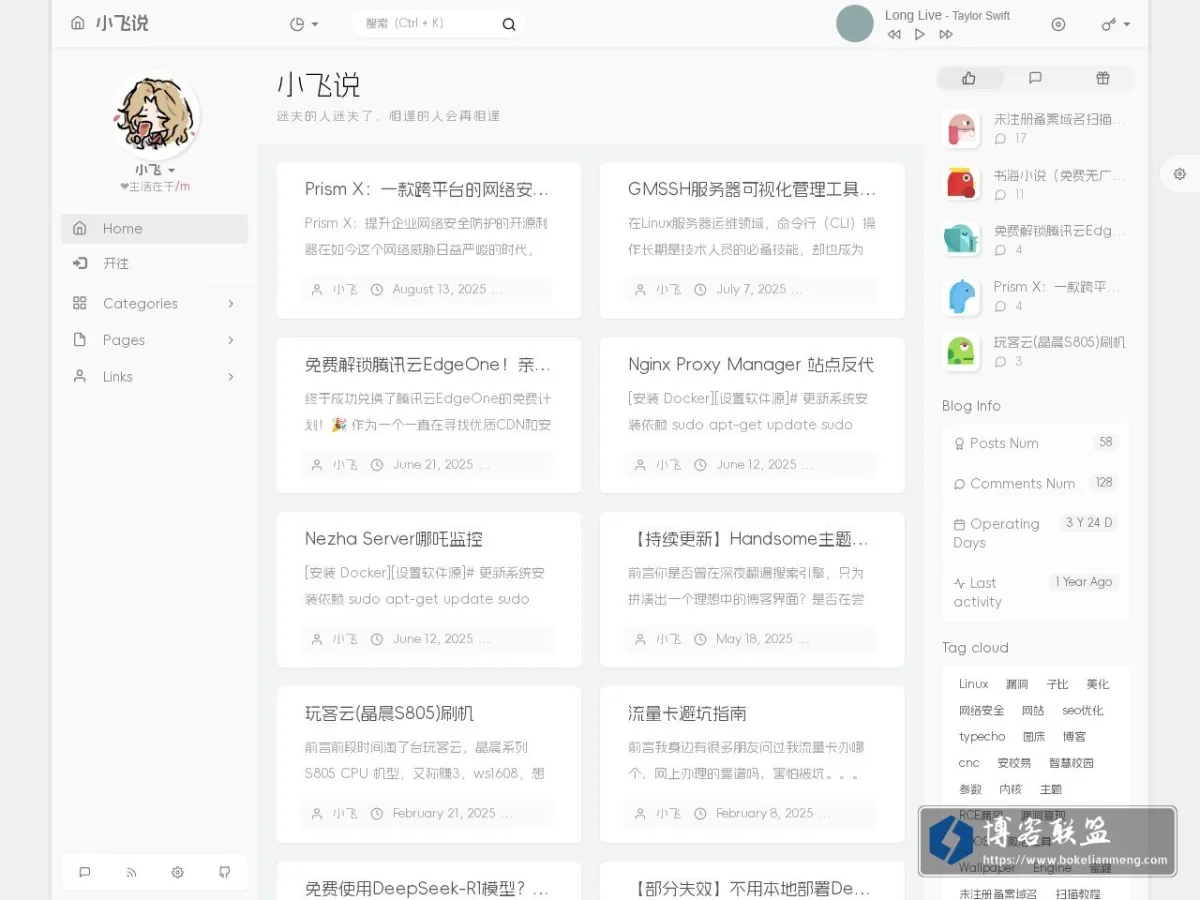The image size is (1200, 900).
Task: Expand the Links sidebar chevron
Action: point(231,377)
